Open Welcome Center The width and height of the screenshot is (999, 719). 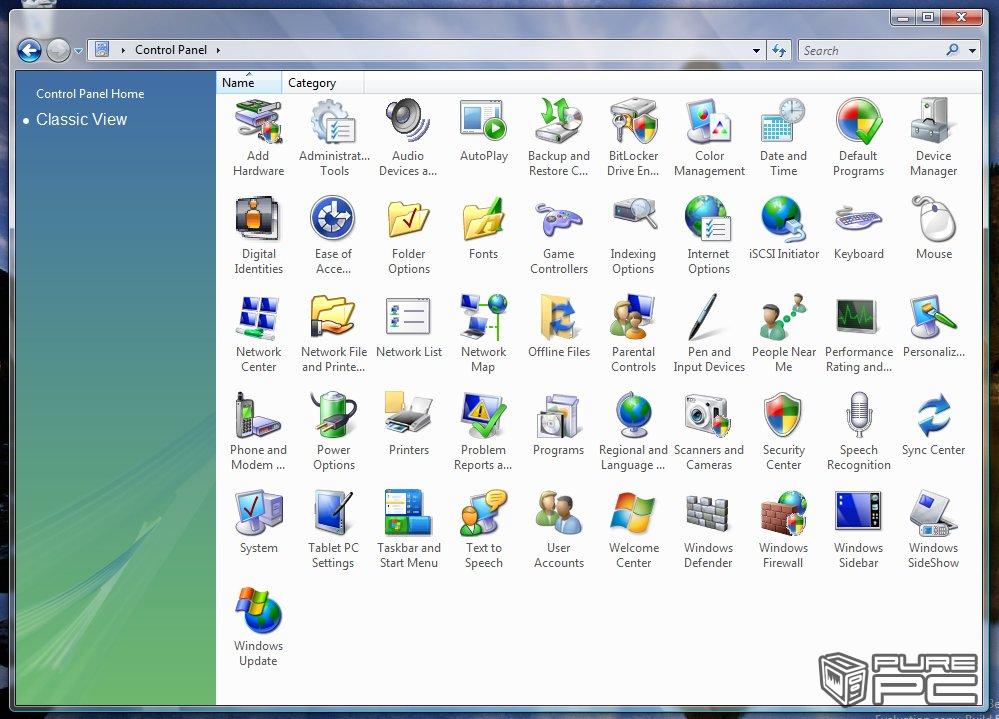point(633,530)
